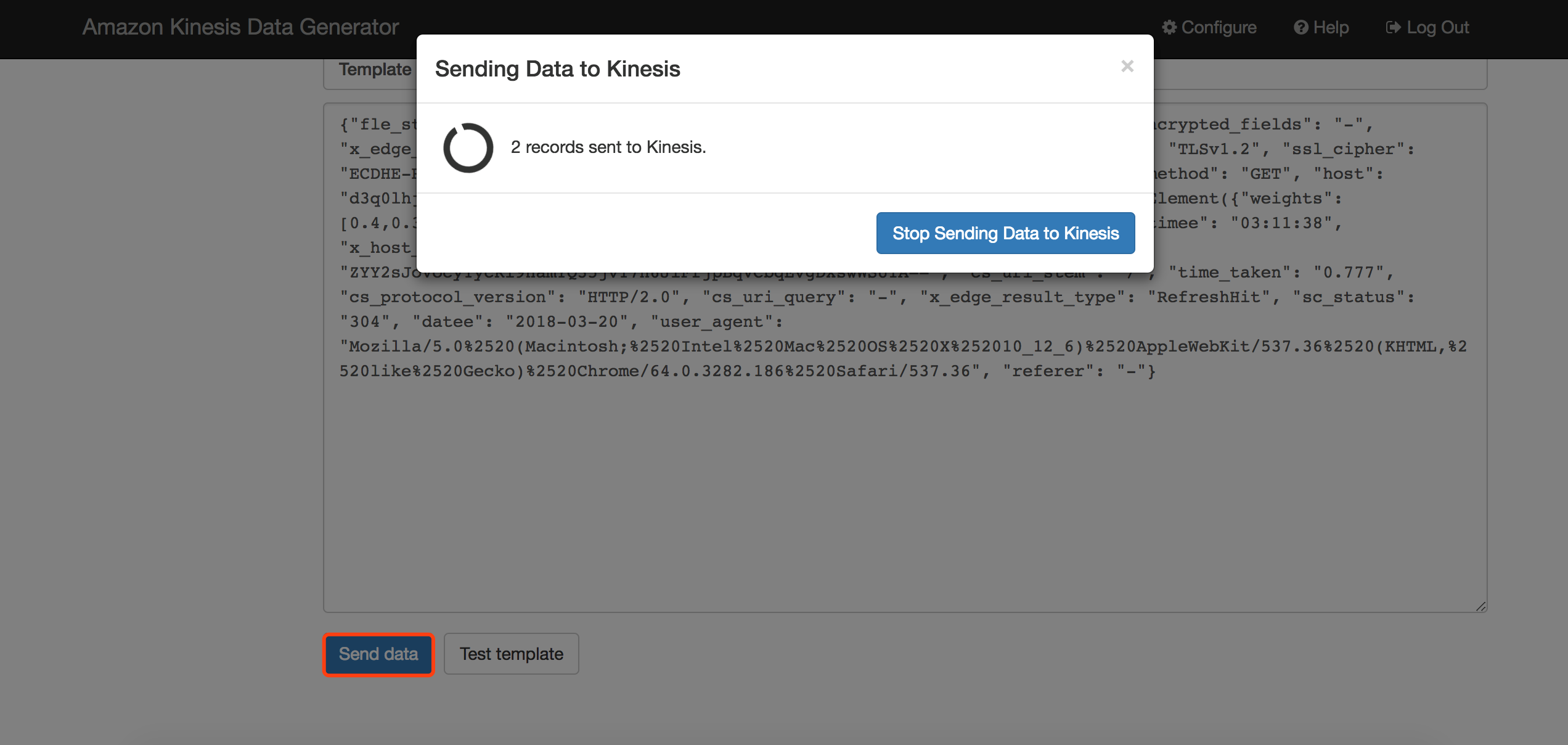The image size is (1568, 745).
Task: Click the "Sending Data to Kinesis" dialog title
Action: click(x=557, y=69)
